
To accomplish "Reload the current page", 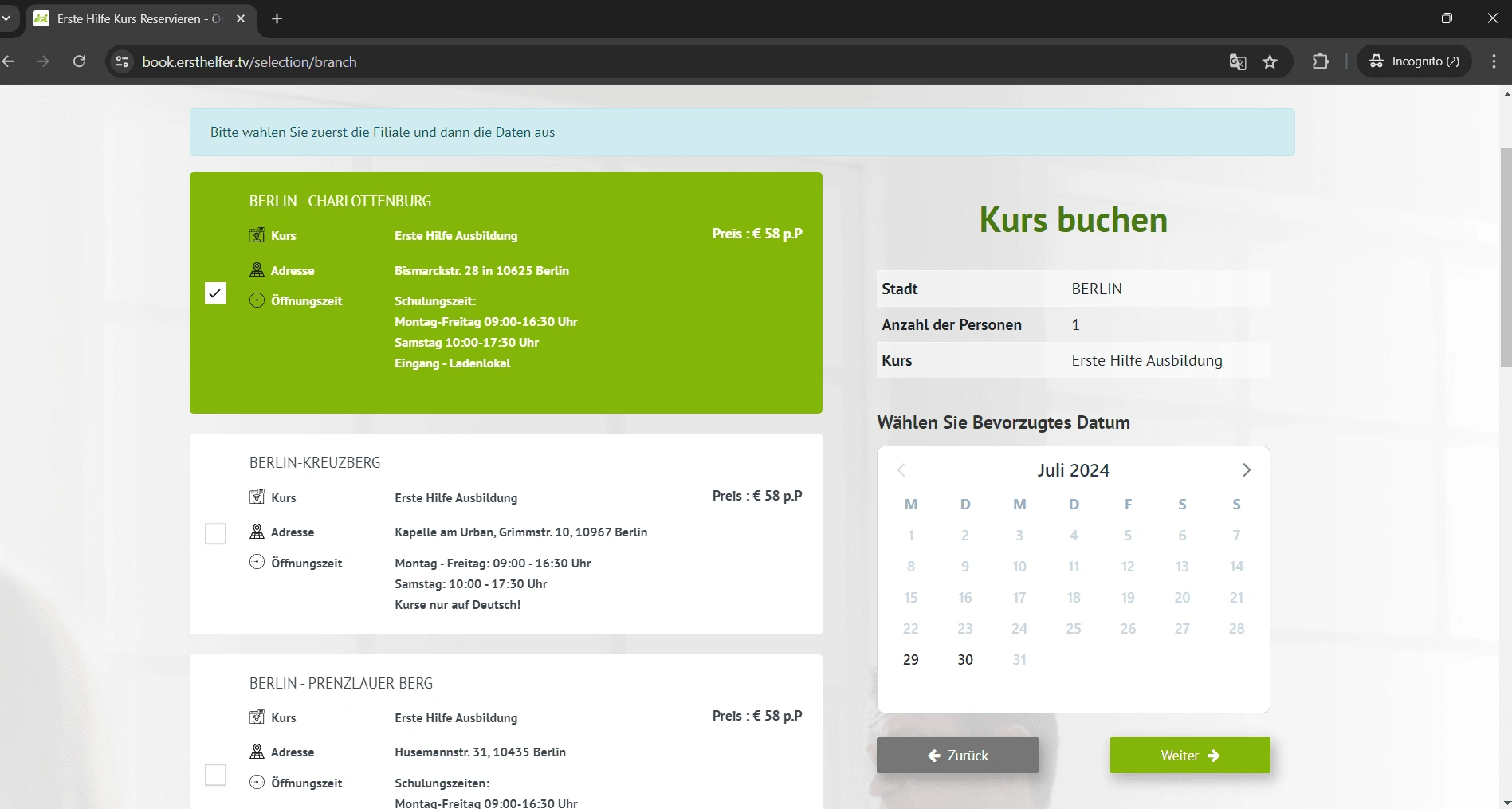I will [79, 61].
